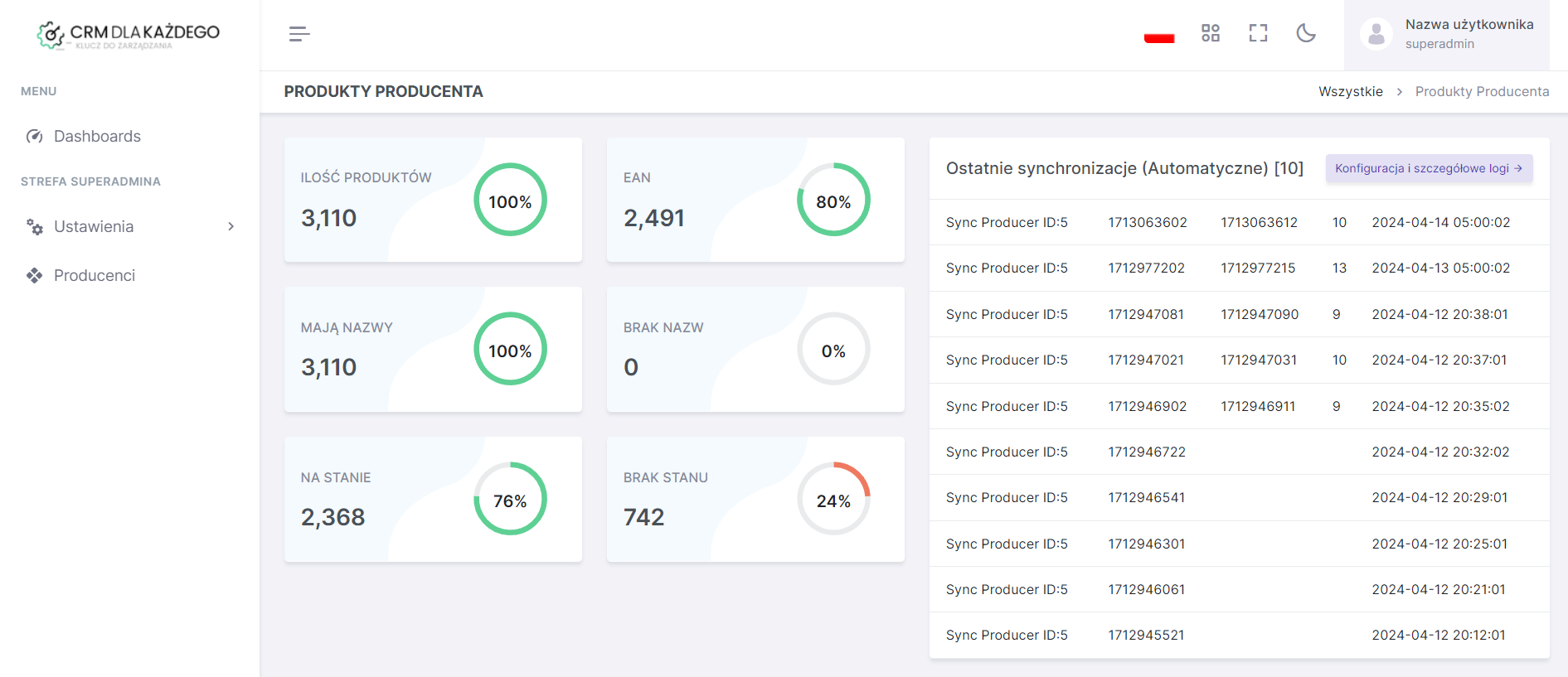Go to Wszystkie breadcrumb link
This screenshot has width=1568, height=677.
point(1350,92)
